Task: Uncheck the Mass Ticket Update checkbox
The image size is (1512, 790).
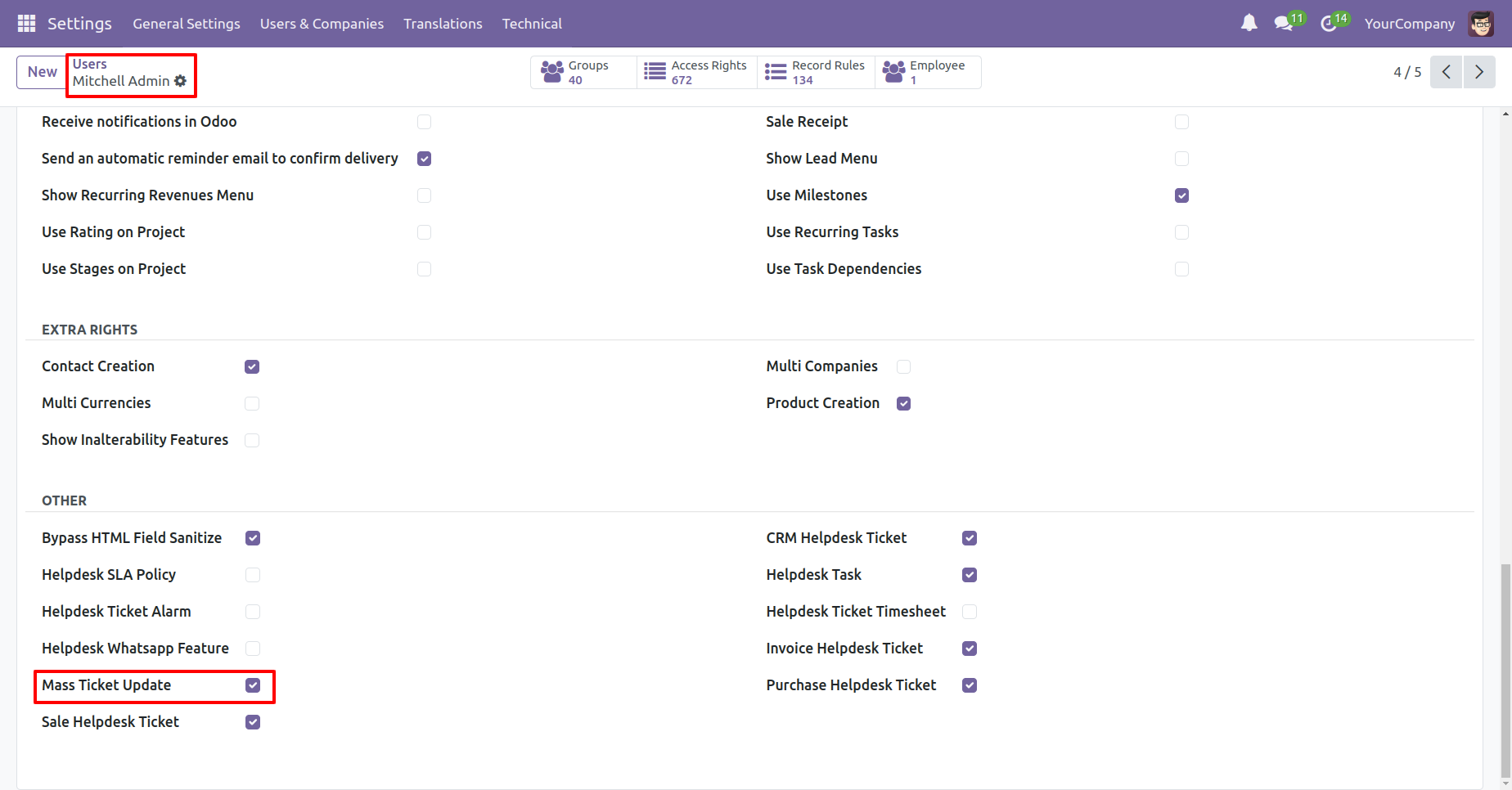Action: click(x=253, y=685)
